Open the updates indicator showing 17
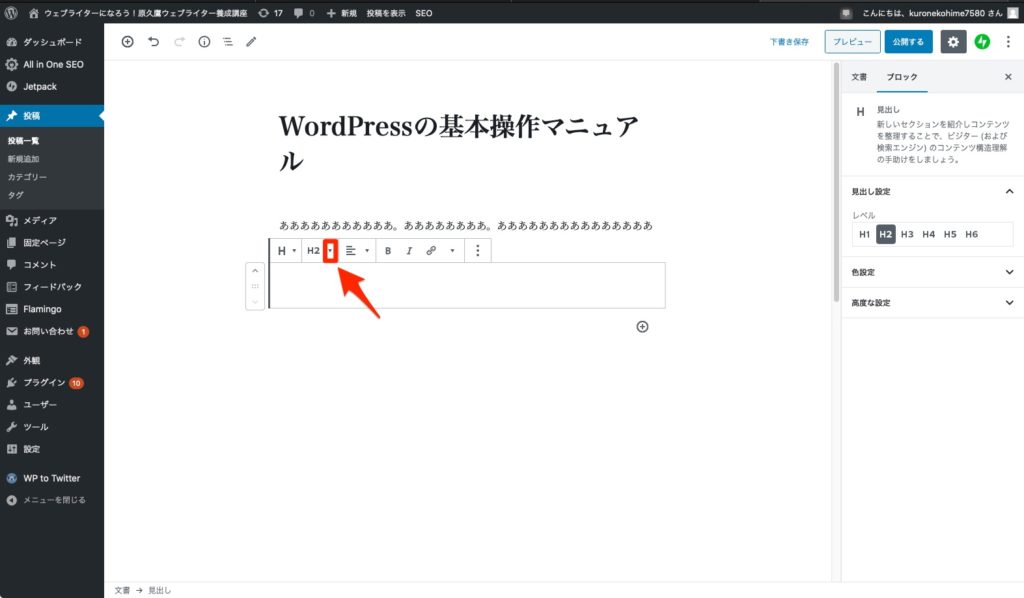Viewport: 1024px width, 598px height. pyautogui.click(x=270, y=13)
